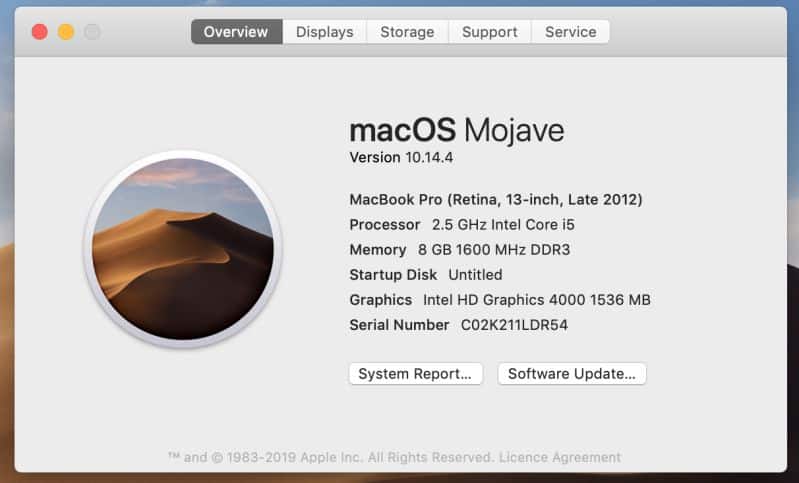
Task: Click the System Report... button
Action: [x=415, y=373]
